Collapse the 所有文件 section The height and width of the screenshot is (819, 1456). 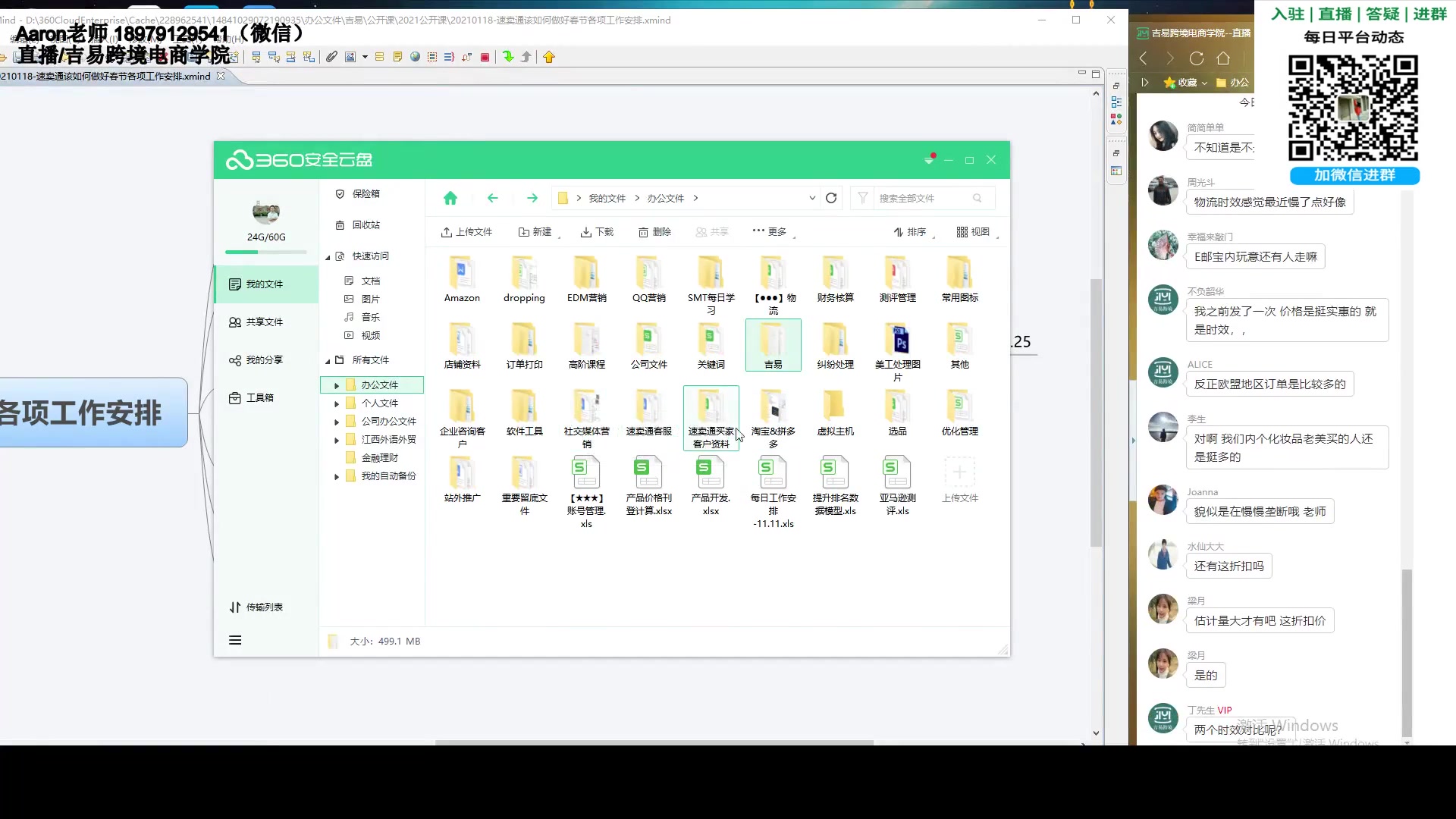(328, 361)
